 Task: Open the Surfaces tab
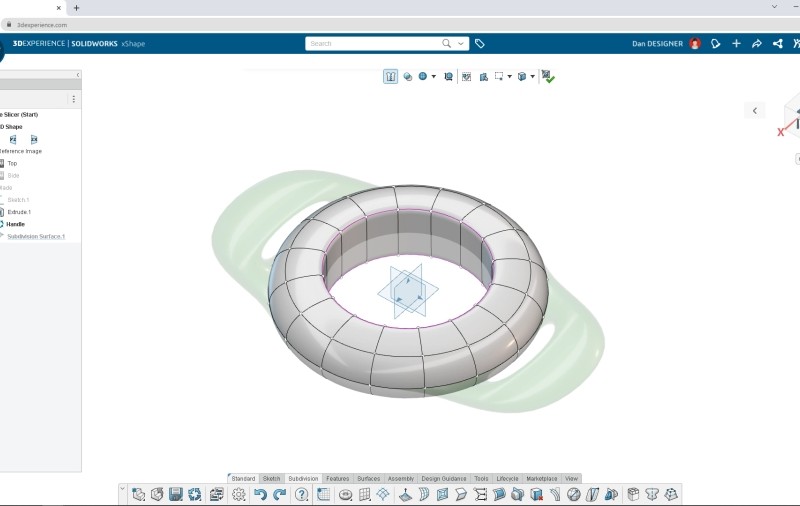[368, 478]
